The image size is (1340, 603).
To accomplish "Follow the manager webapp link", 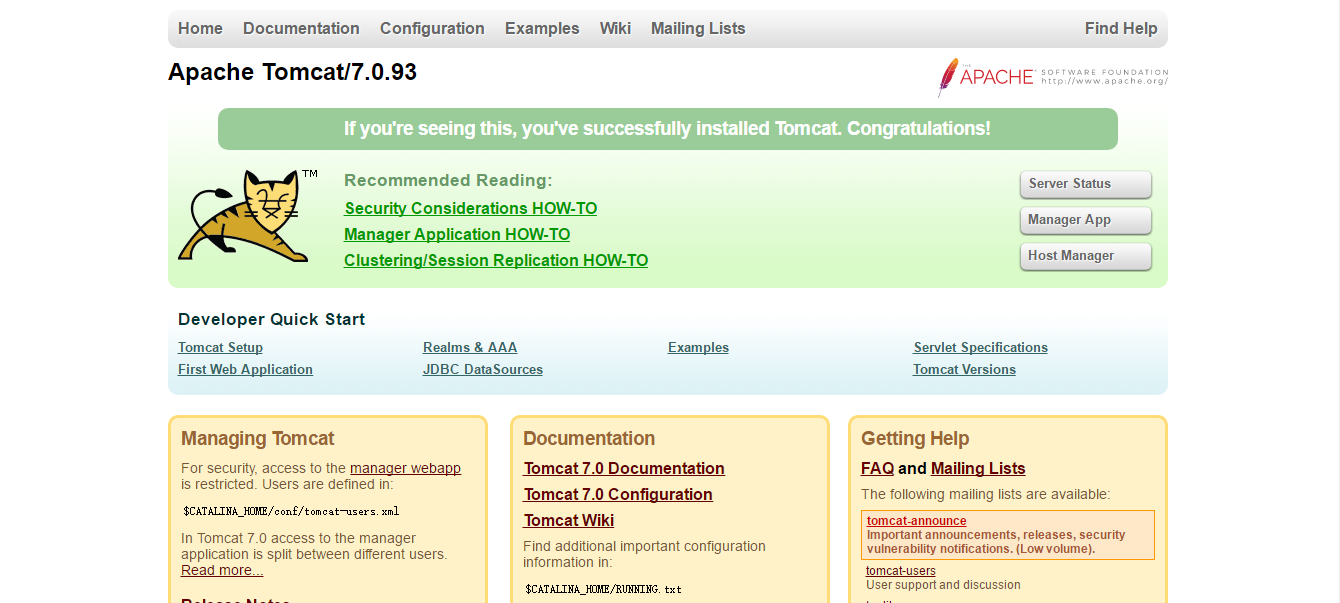I will click(405, 468).
